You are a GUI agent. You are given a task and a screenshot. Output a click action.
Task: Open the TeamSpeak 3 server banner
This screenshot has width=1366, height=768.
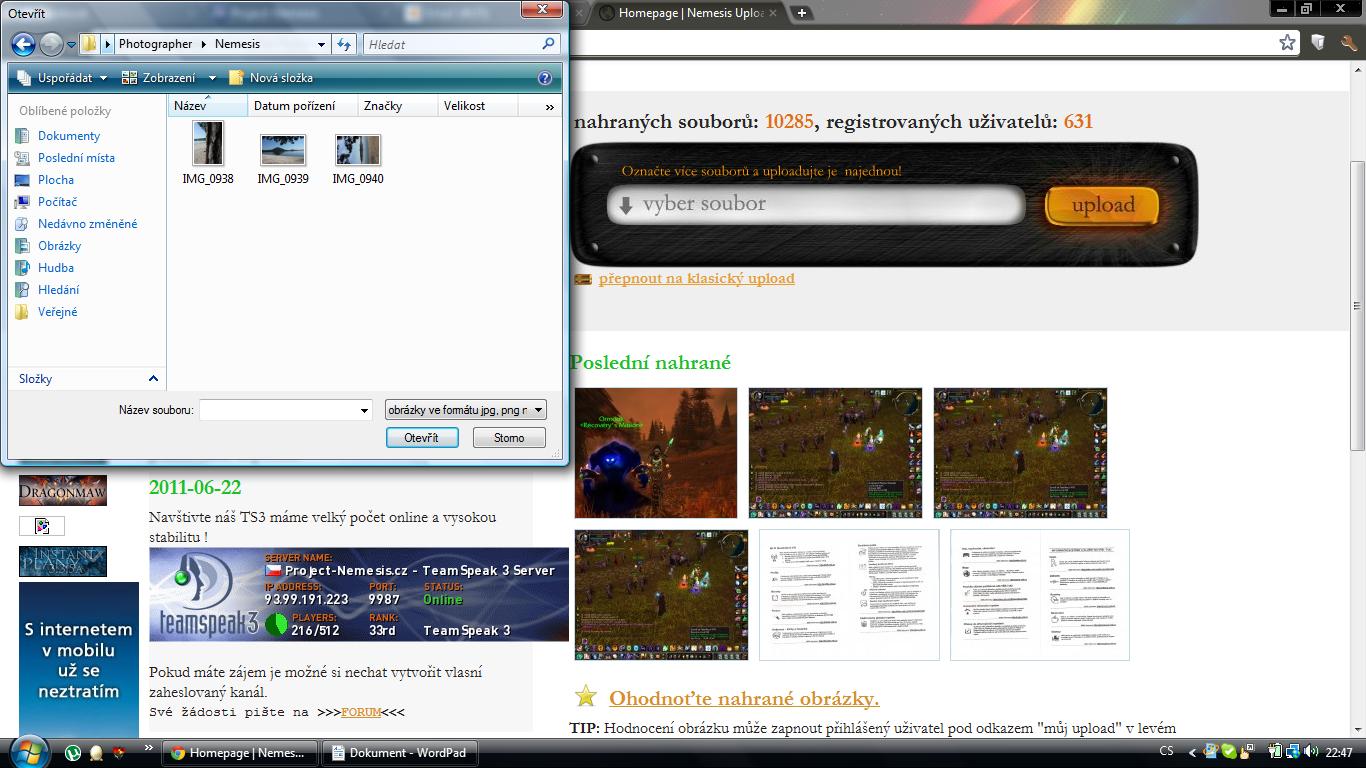(359, 595)
